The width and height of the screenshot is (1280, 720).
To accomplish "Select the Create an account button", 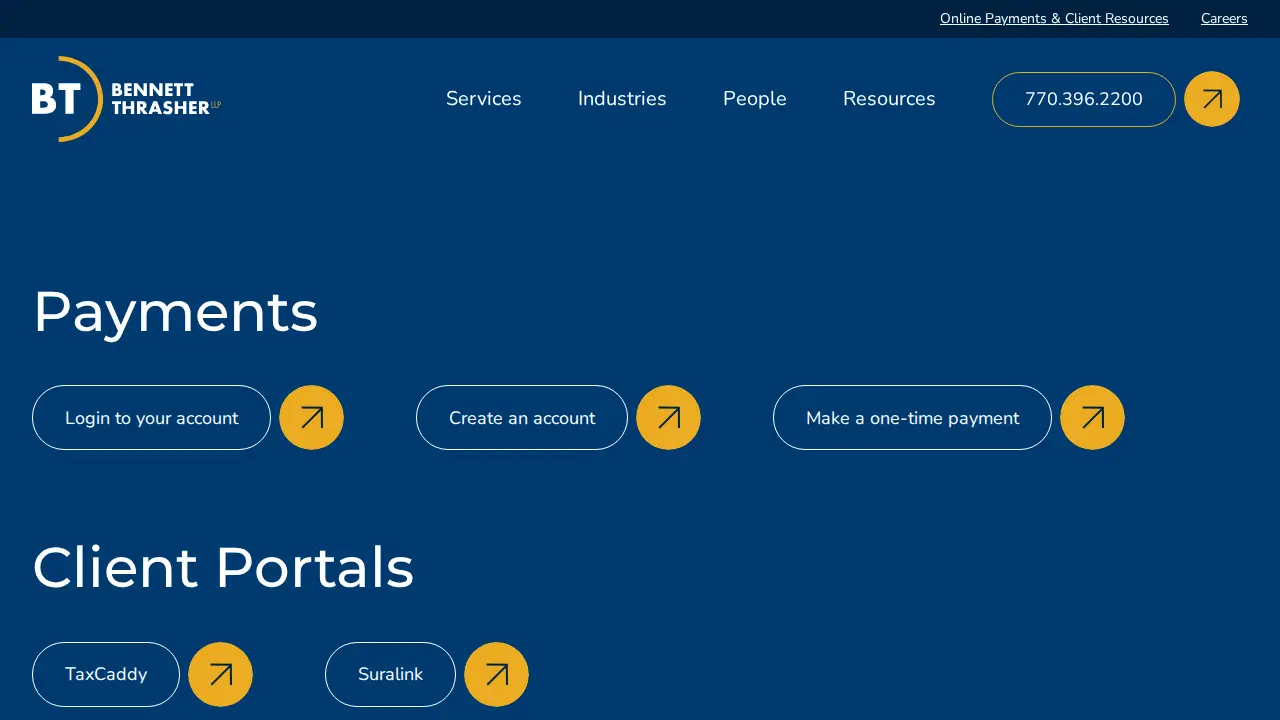I will coord(522,417).
